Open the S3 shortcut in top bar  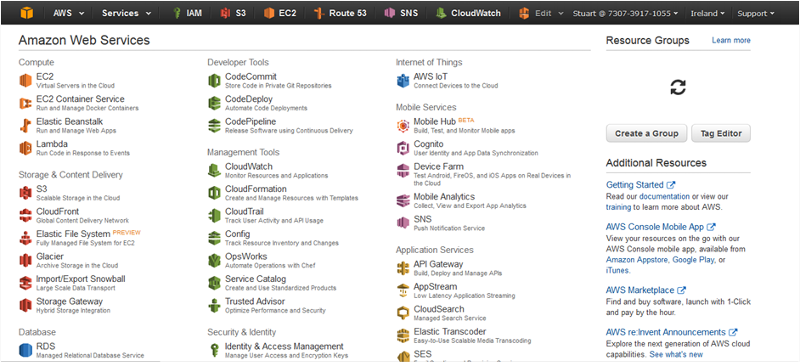pyautogui.click(x=233, y=13)
